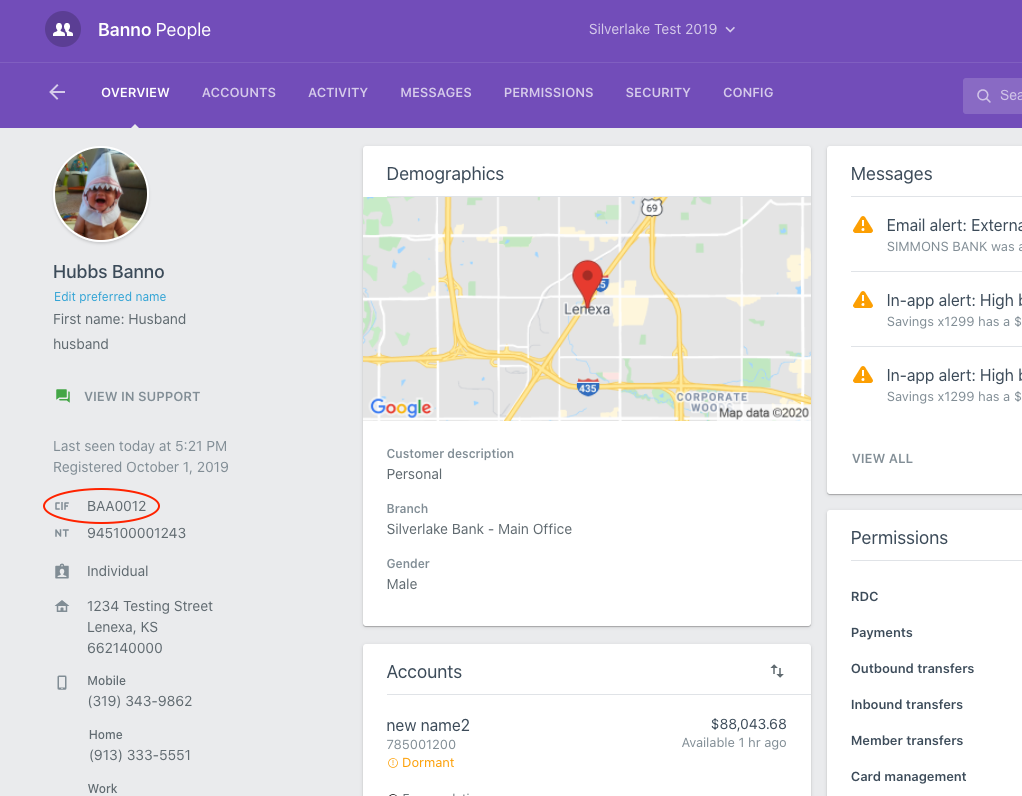Click the Google logo on map

pyautogui.click(x=401, y=407)
